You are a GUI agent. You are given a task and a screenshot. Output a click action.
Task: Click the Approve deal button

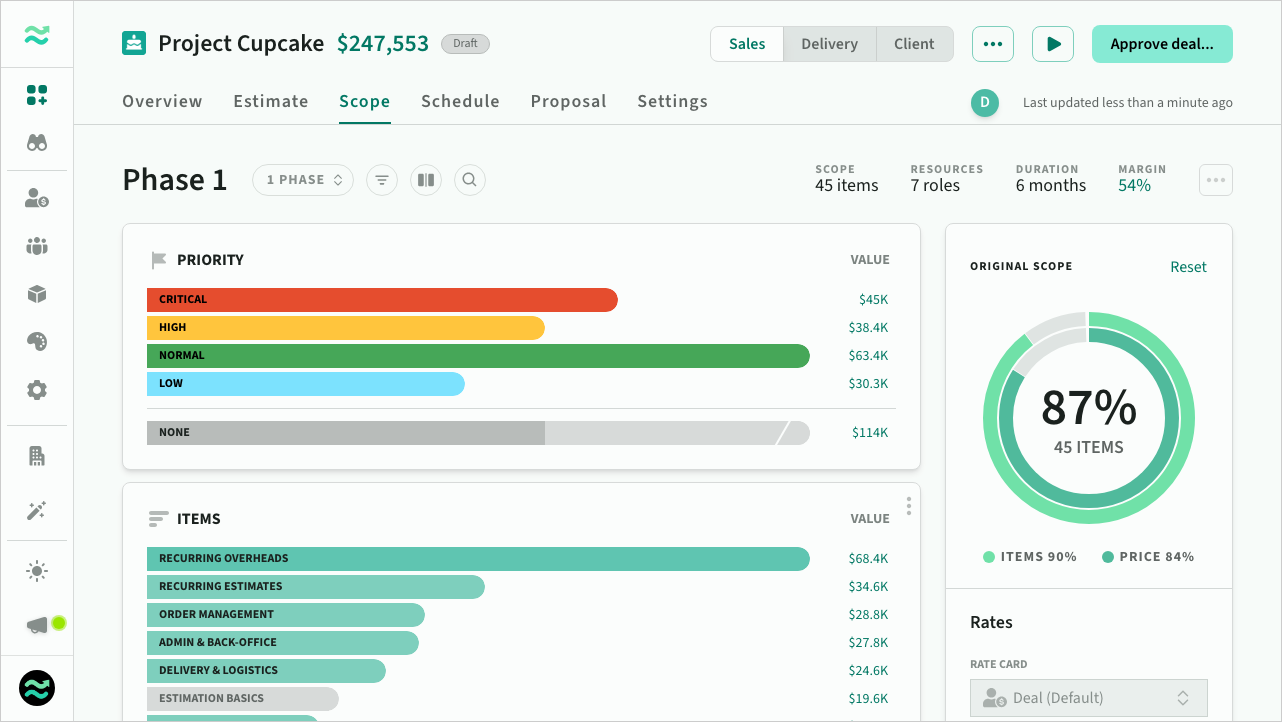pos(1161,44)
